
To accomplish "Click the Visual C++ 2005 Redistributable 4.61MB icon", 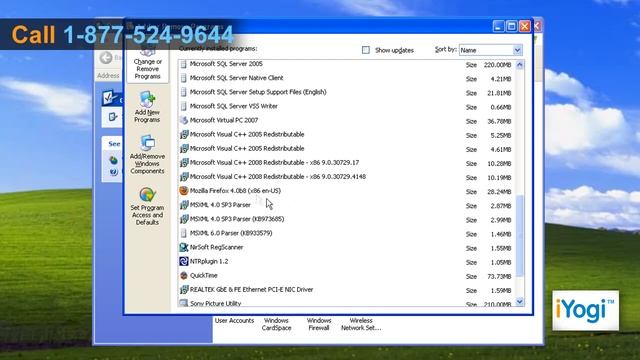I will click(184, 149).
